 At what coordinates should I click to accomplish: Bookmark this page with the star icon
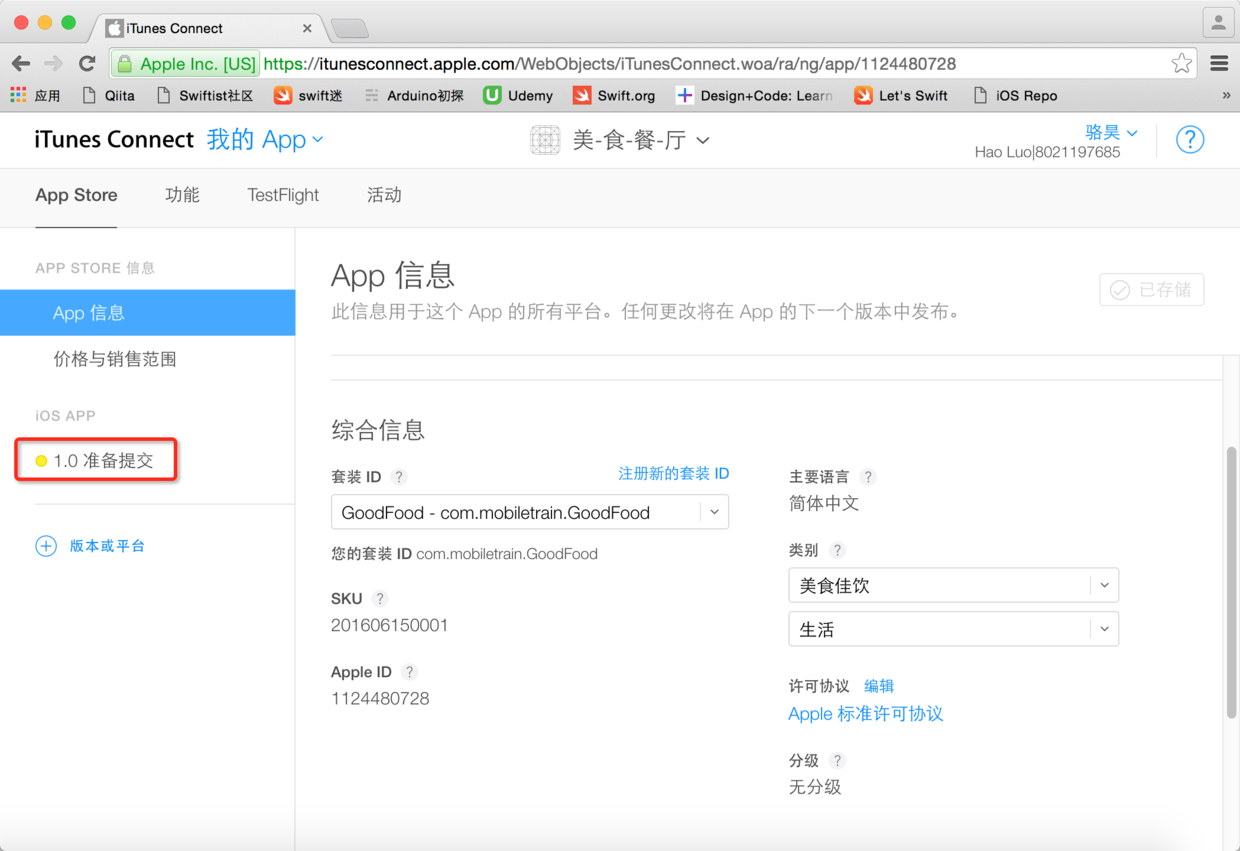(1181, 64)
